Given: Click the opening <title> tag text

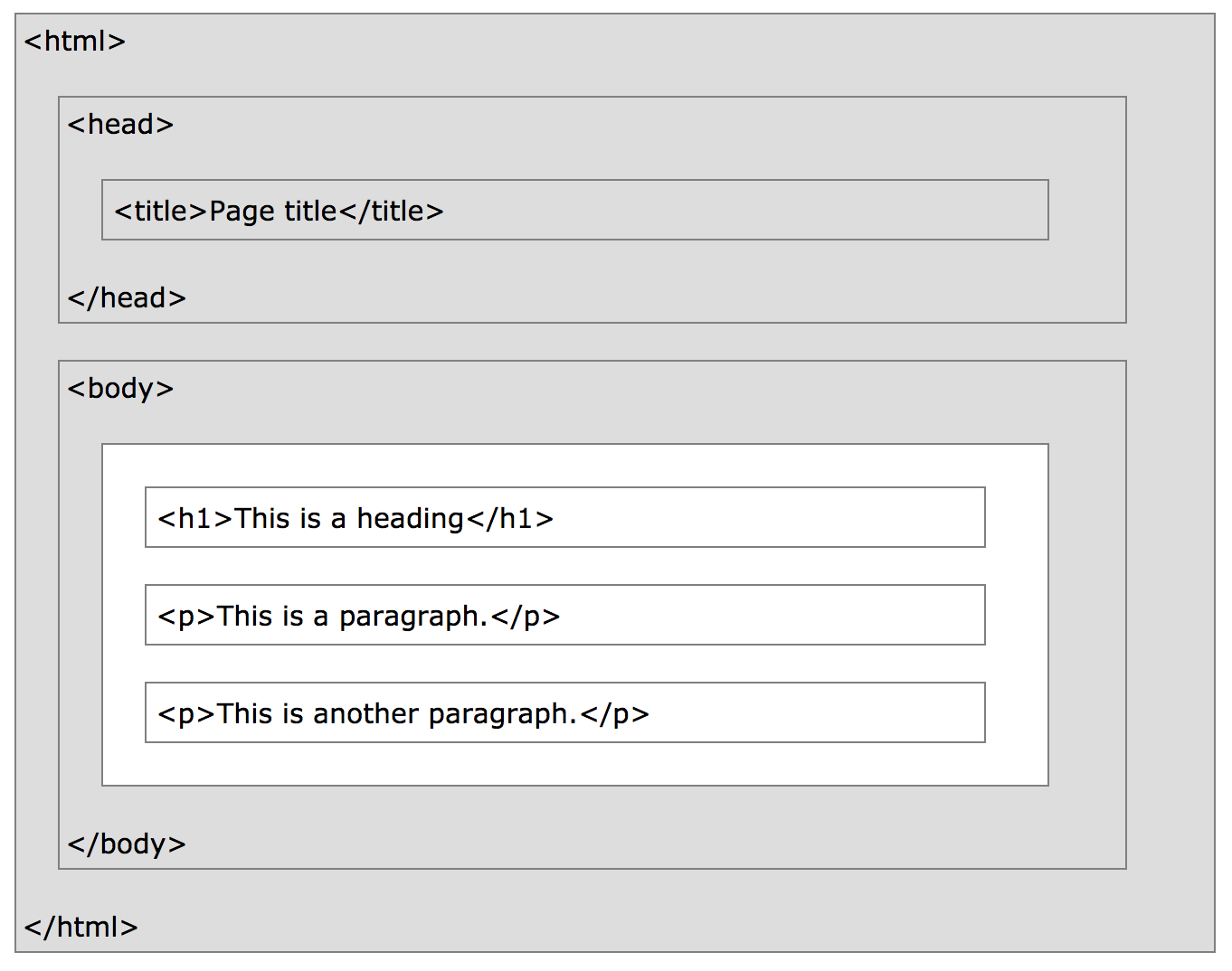Looking at the screenshot, I should coord(161,212).
